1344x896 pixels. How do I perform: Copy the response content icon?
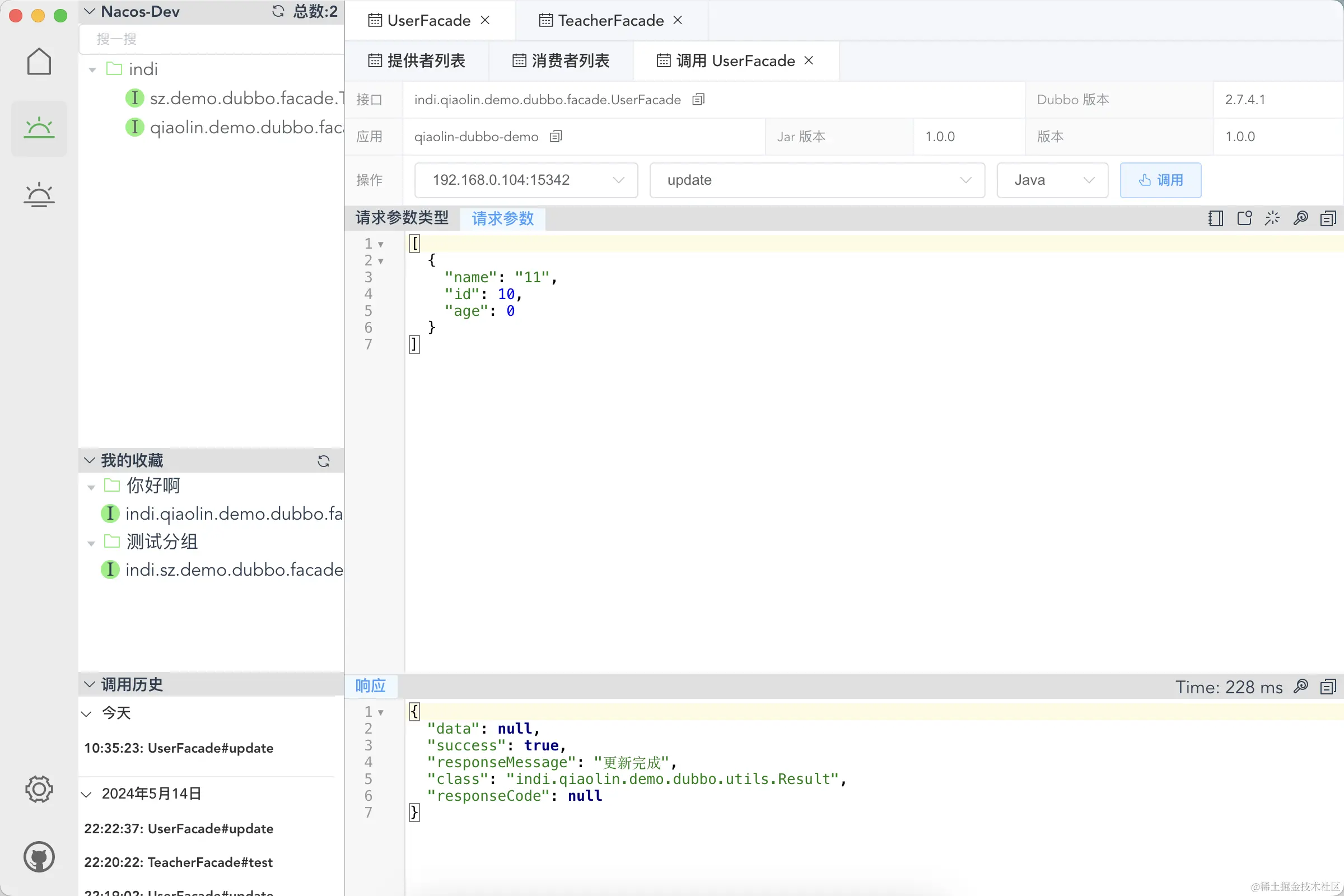(1328, 687)
